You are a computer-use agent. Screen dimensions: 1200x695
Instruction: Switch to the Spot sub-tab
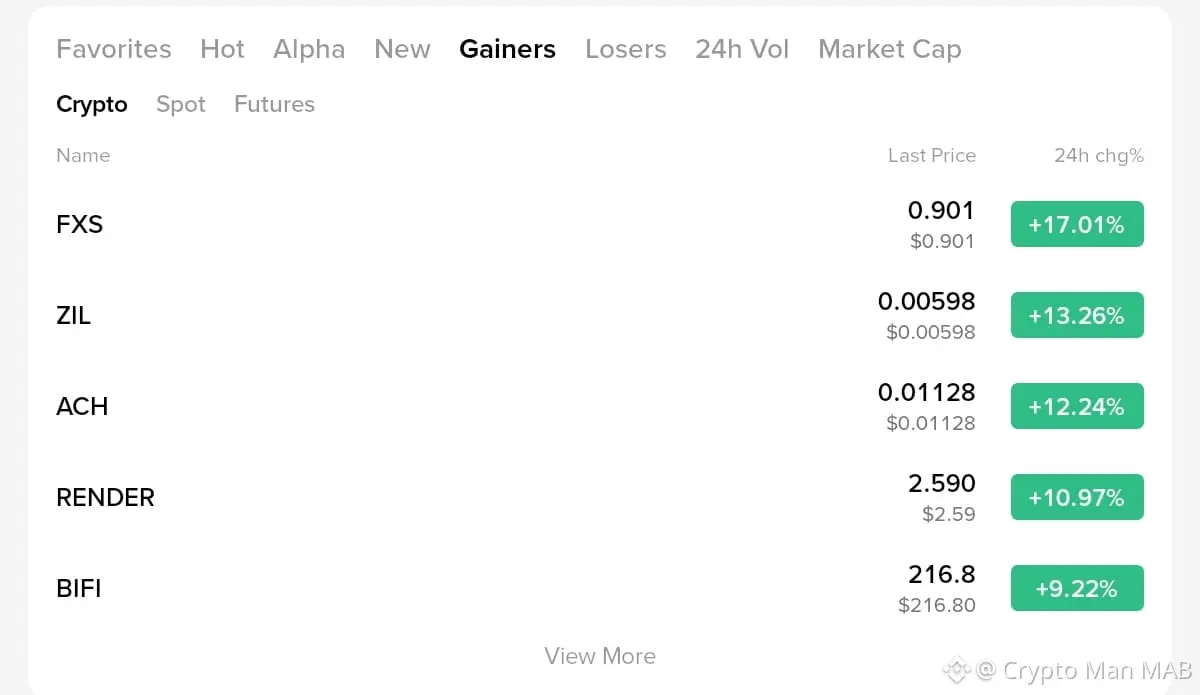[181, 104]
